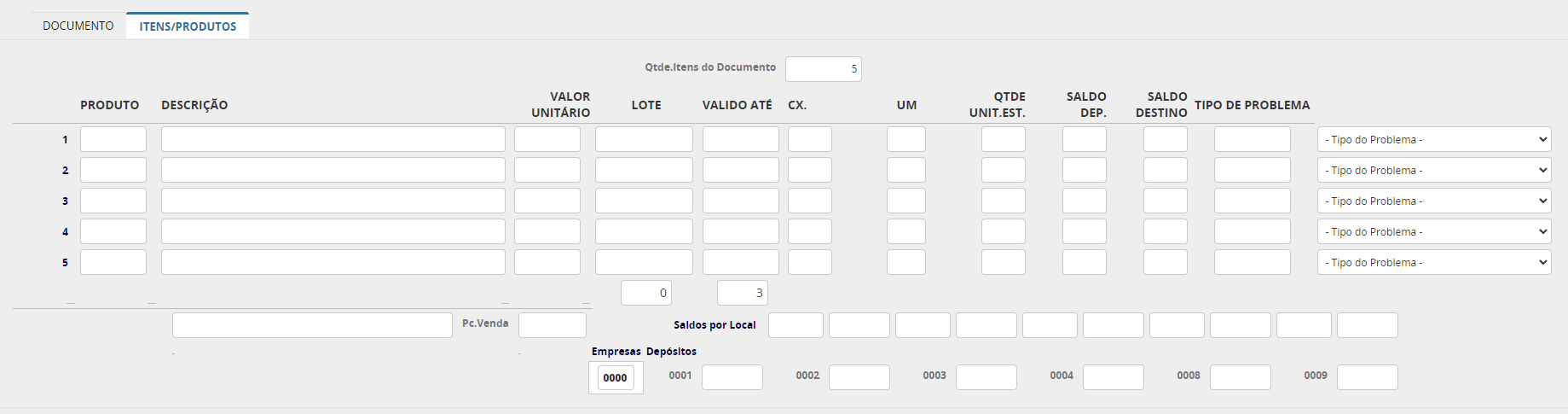Select the ITENS/PRODUTOS tab
The width and height of the screenshot is (1568, 414).
point(188,26)
